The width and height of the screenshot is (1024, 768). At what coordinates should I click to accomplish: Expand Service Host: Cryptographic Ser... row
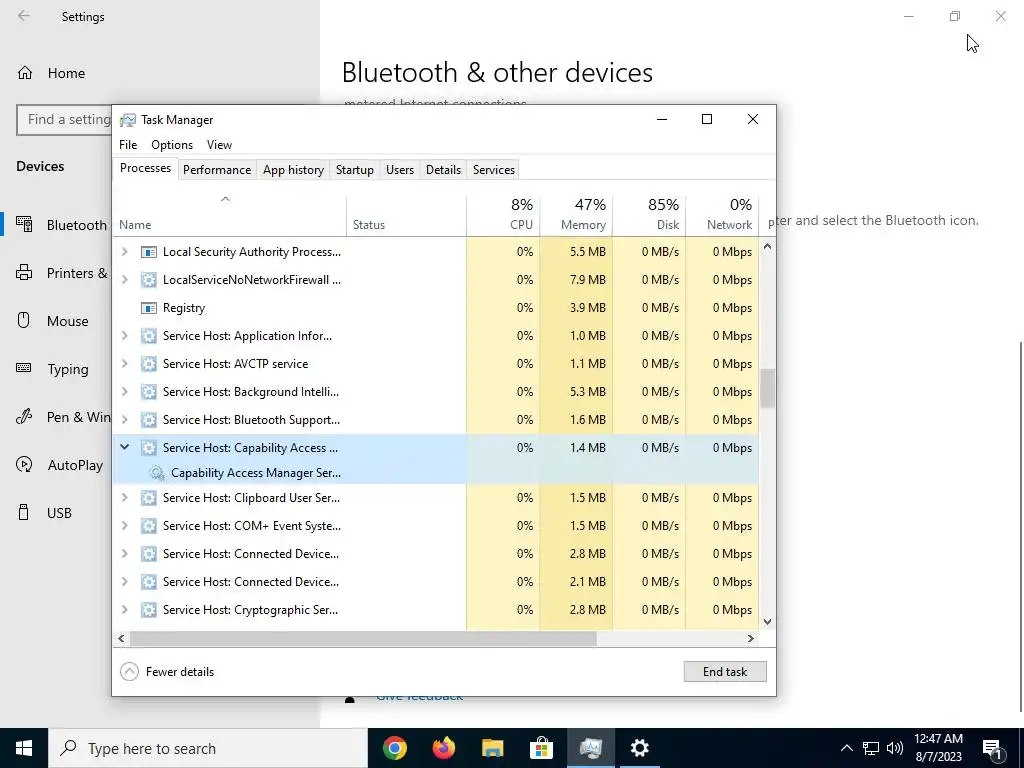(x=125, y=611)
